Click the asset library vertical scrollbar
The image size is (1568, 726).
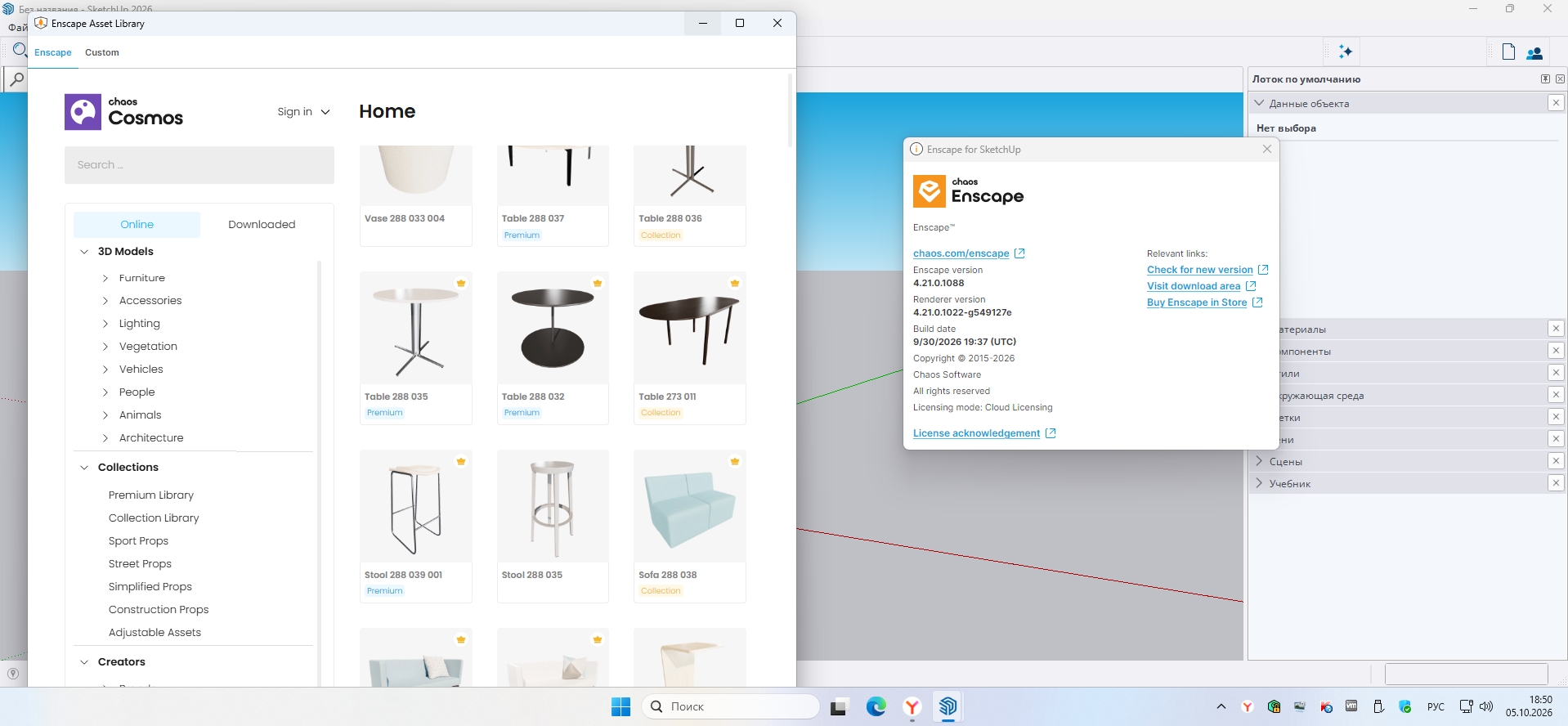point(790,111)
